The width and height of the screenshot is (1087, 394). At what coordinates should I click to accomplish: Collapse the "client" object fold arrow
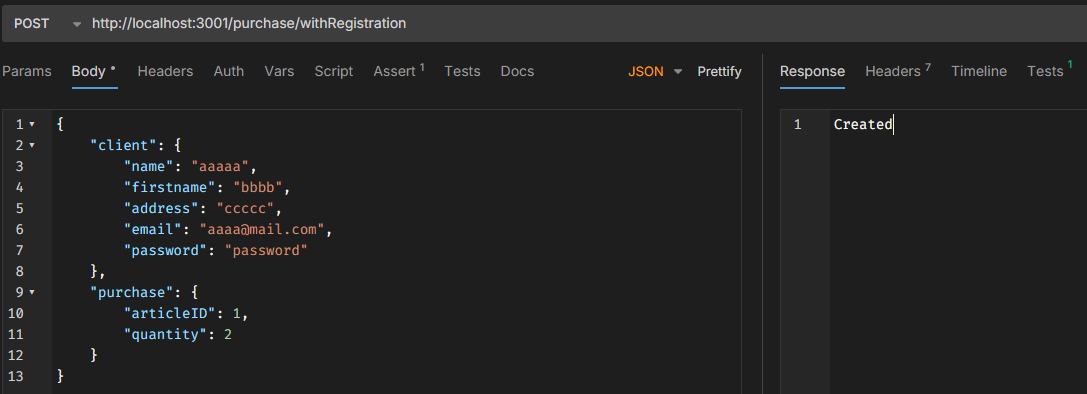[31, 146]
